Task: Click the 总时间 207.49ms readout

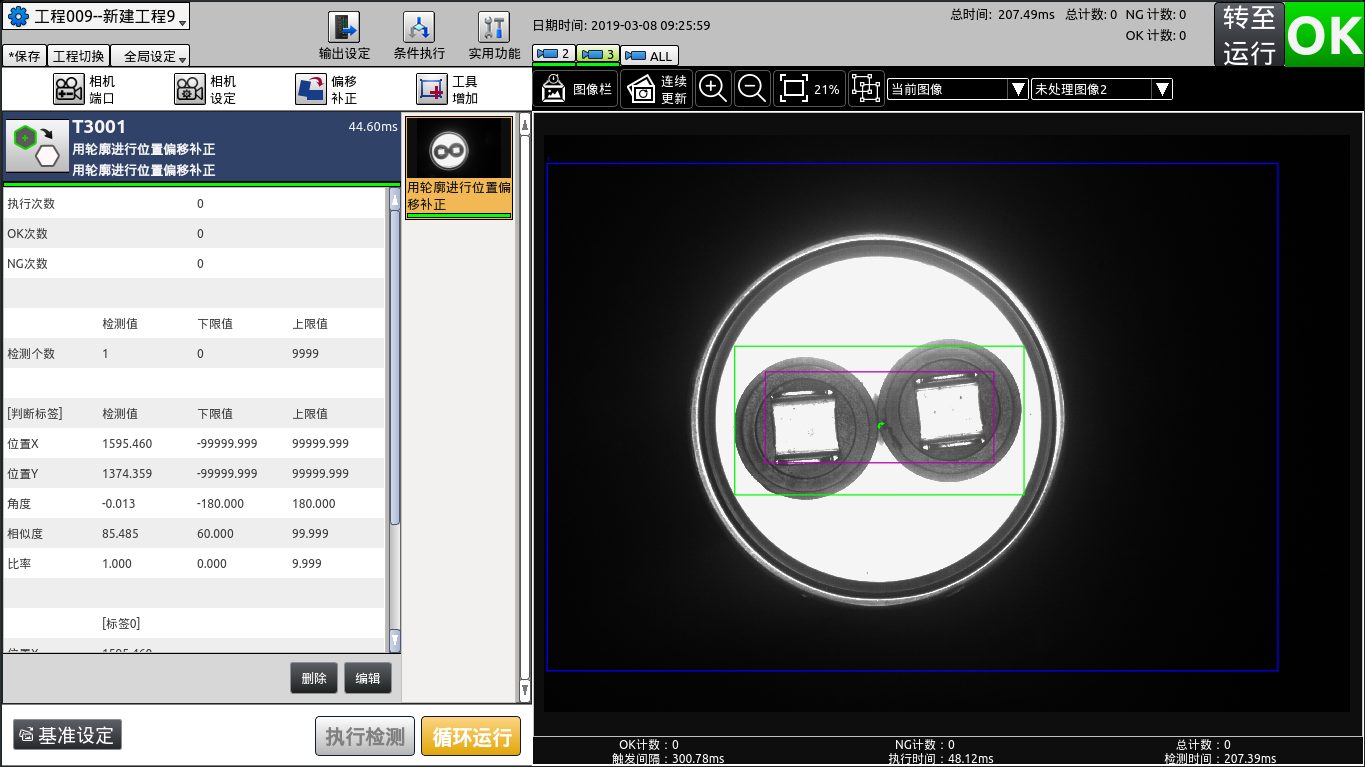Action: pos(1000,15)
